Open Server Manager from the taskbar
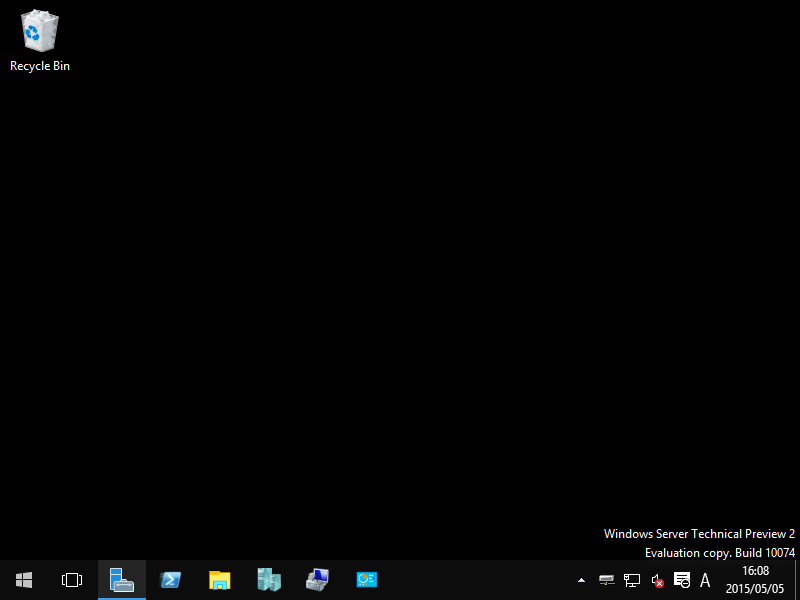Image resolution: width=800 pixels, height=600 pixels. pos(122,580)
